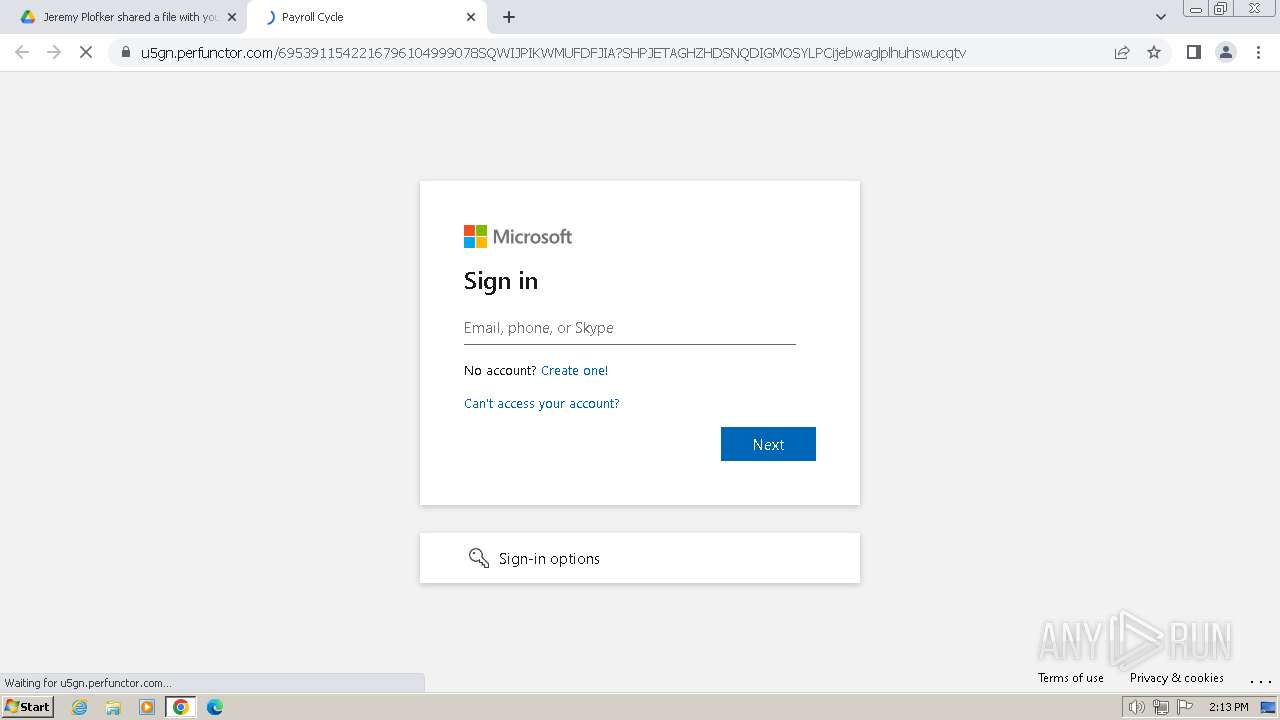
Task: Minimize the Chrome window
Action: pyautogui.click(x=1195, y=8)
